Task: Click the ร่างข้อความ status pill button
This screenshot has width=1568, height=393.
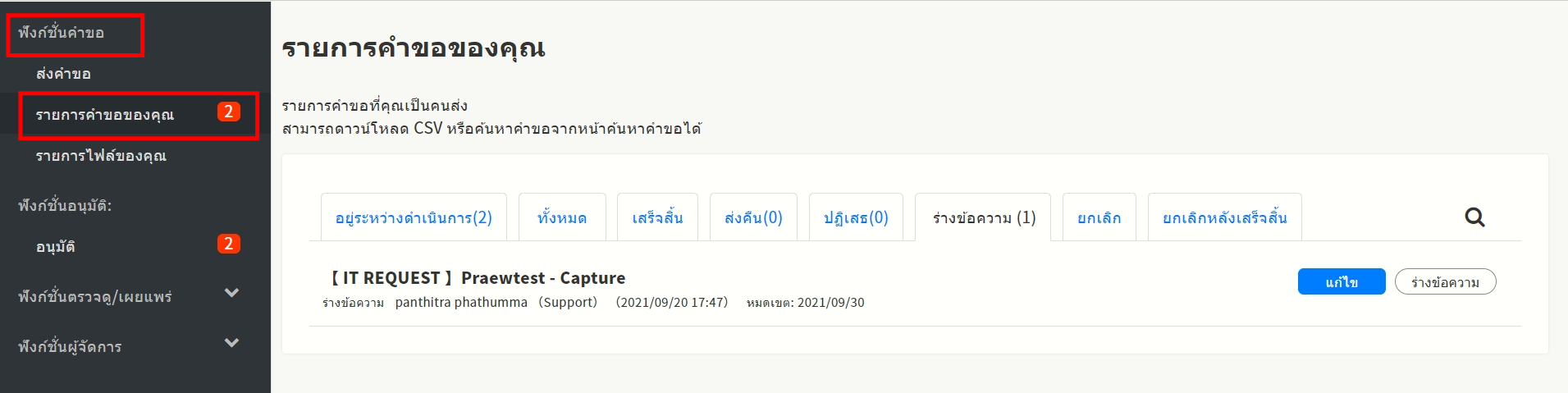Action: (1445, 282)
